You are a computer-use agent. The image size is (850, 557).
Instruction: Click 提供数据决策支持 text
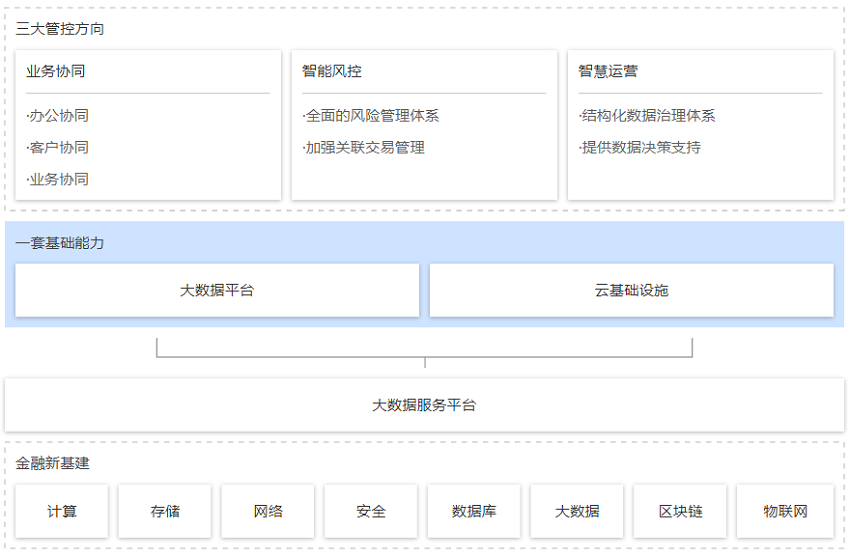click(x=639, y=147)
